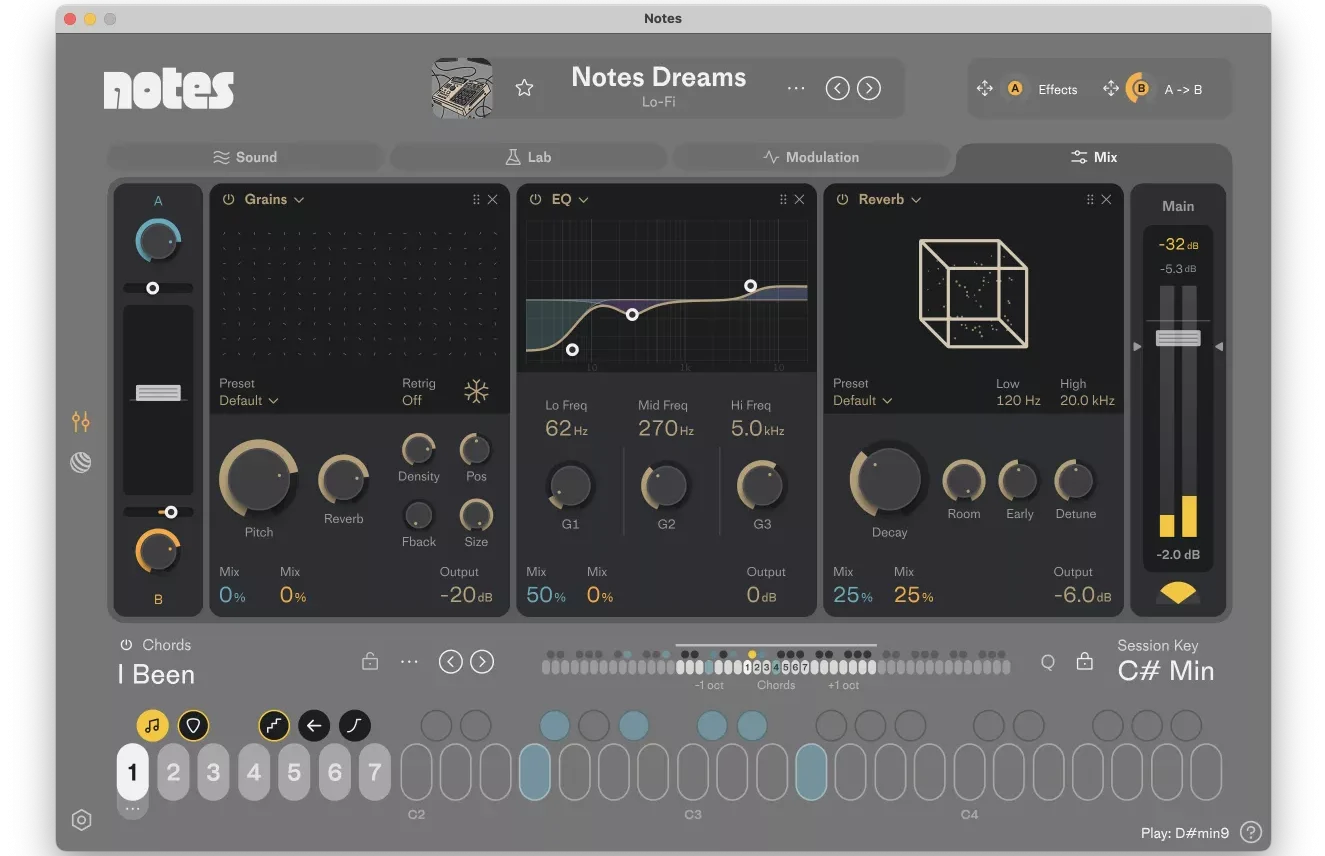
Task: Activate the arpeggio stairs icon
Action: (x=274, y=725)
